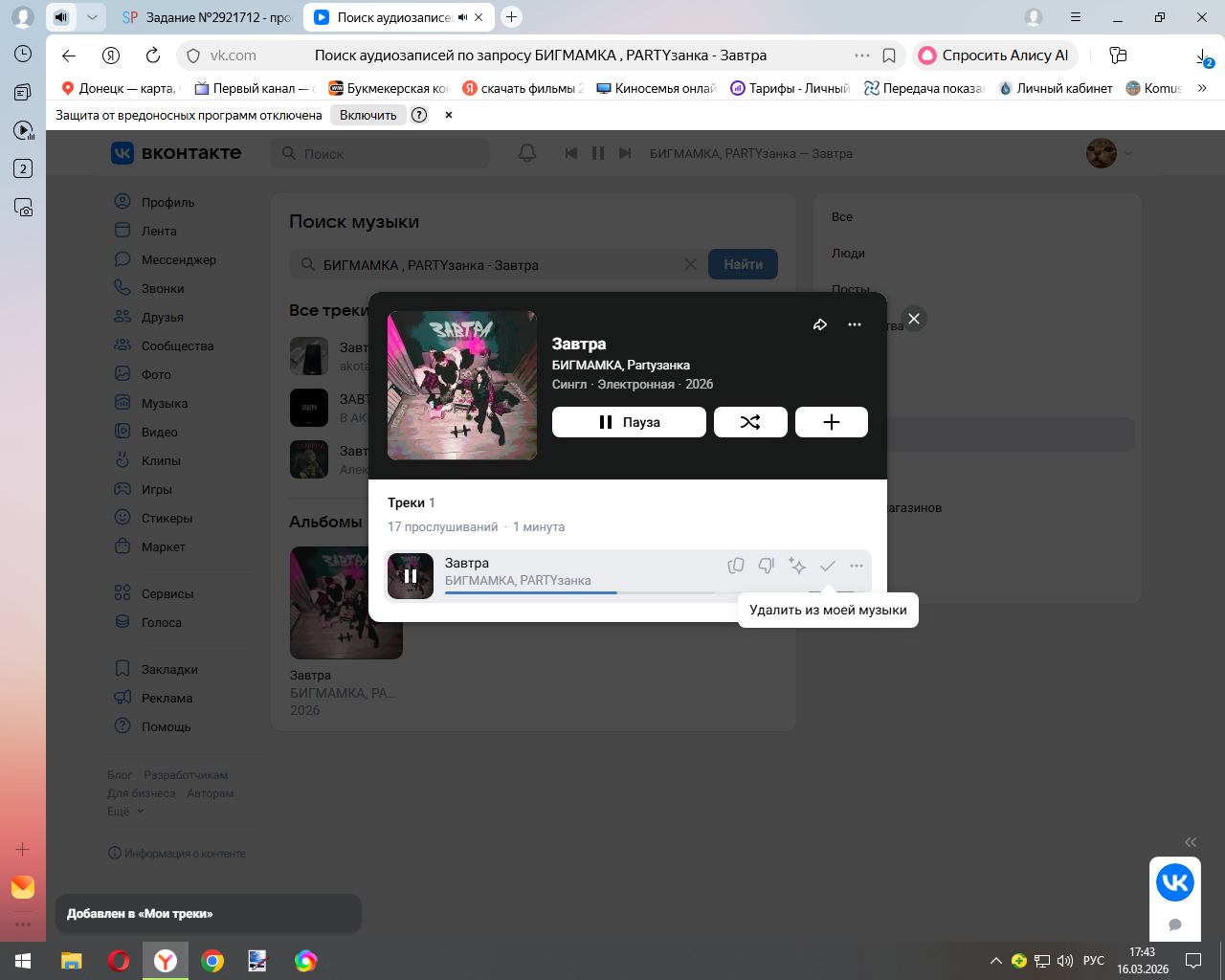Viewport: 1225px width, 980px height.
Task: Toggle shuffle playback in the album popup
Action: pyautogui.click(x=750, y=422)
